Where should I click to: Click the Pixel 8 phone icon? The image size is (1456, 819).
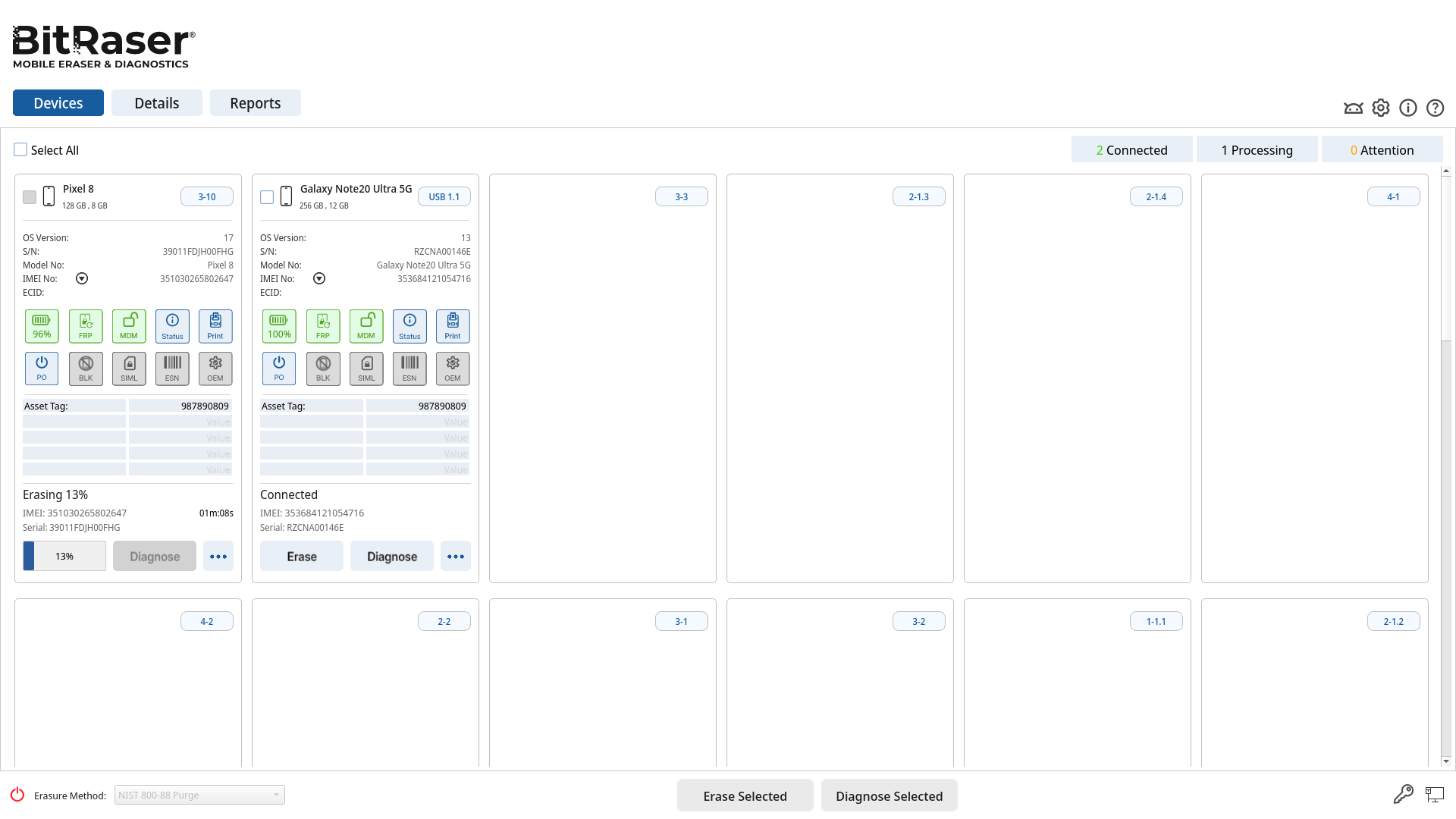49,196
